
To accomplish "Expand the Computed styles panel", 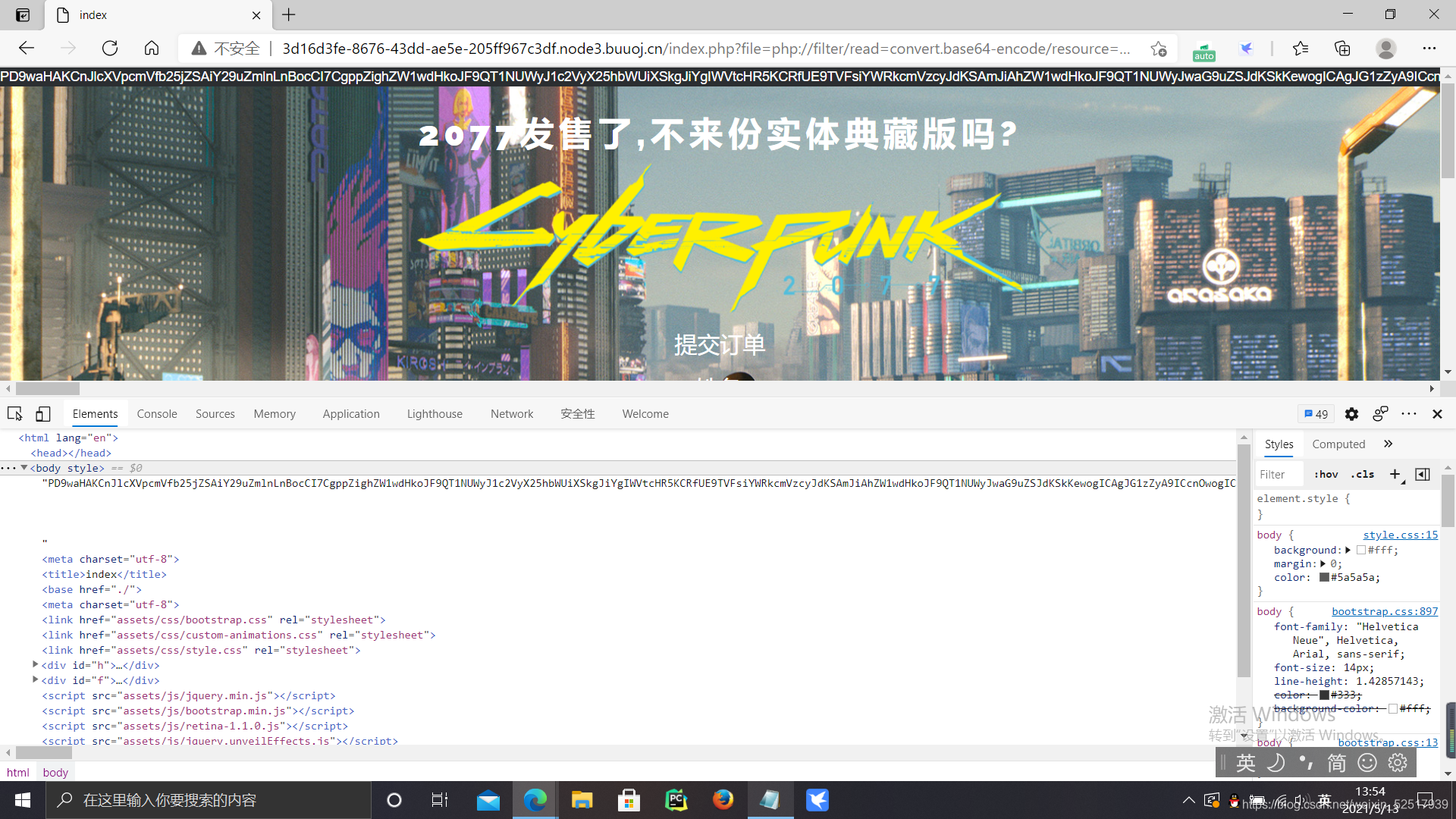I will (1339, 444).
